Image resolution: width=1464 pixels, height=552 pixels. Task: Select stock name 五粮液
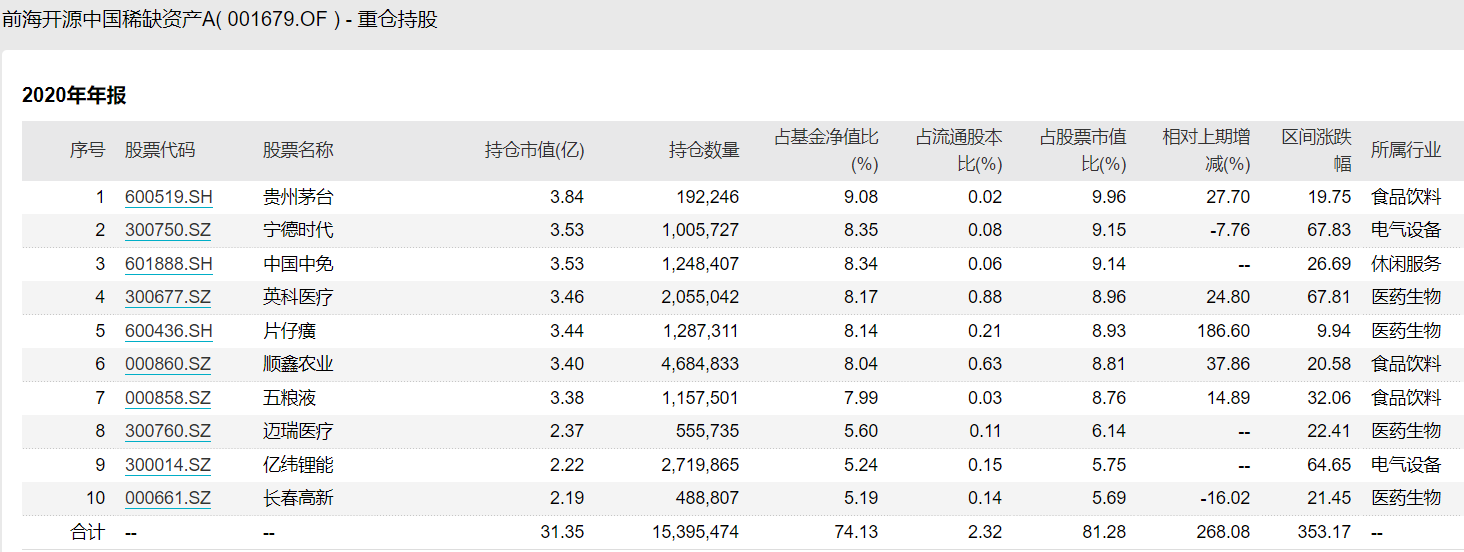click(x=290, y=398)
